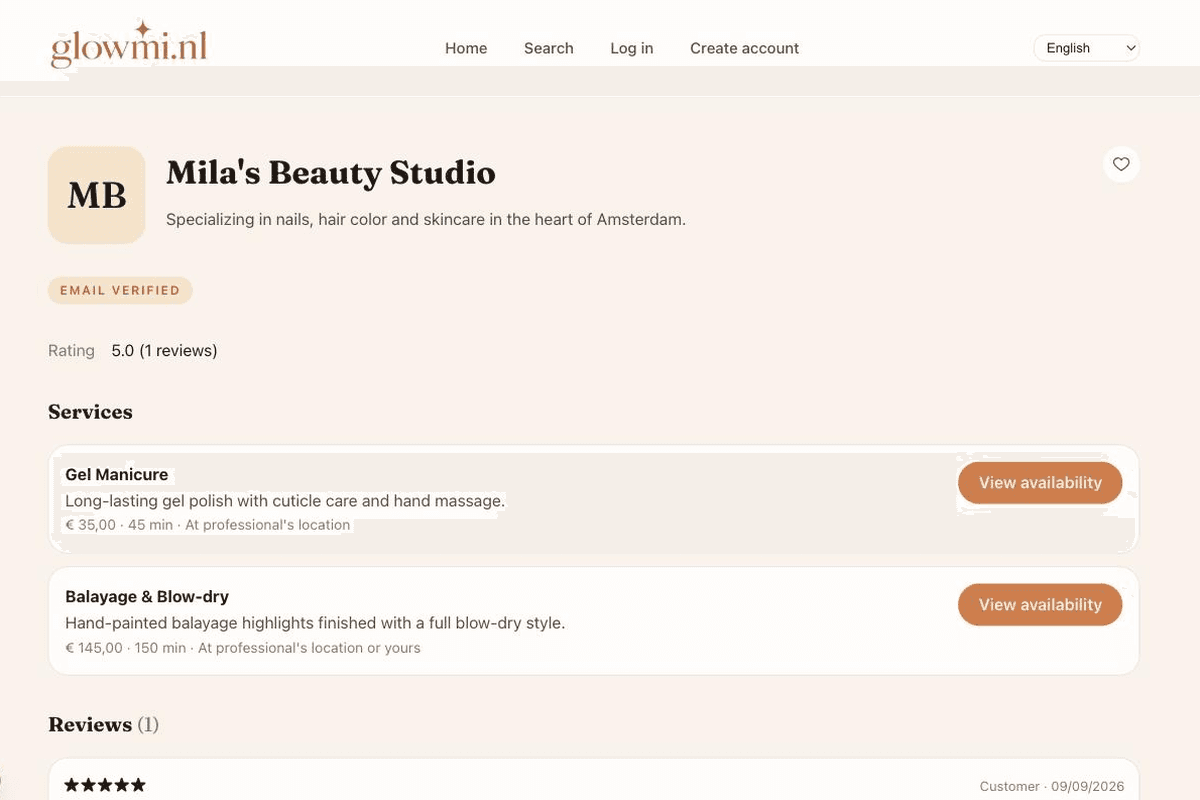Click the EMAIL VERIFIED badge

click(120, 291)
